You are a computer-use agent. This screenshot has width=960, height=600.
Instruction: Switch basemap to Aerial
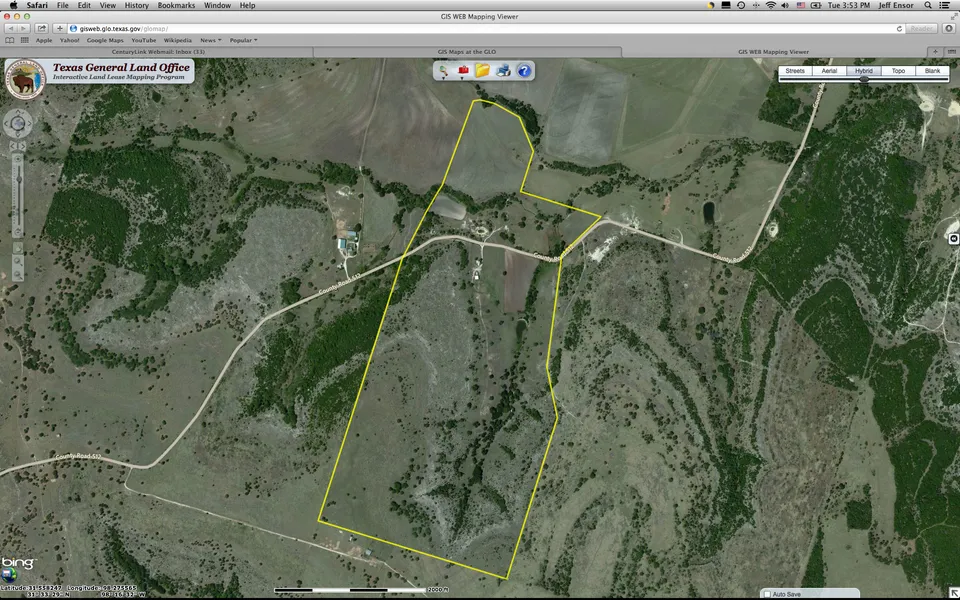[x=829, y=71]
